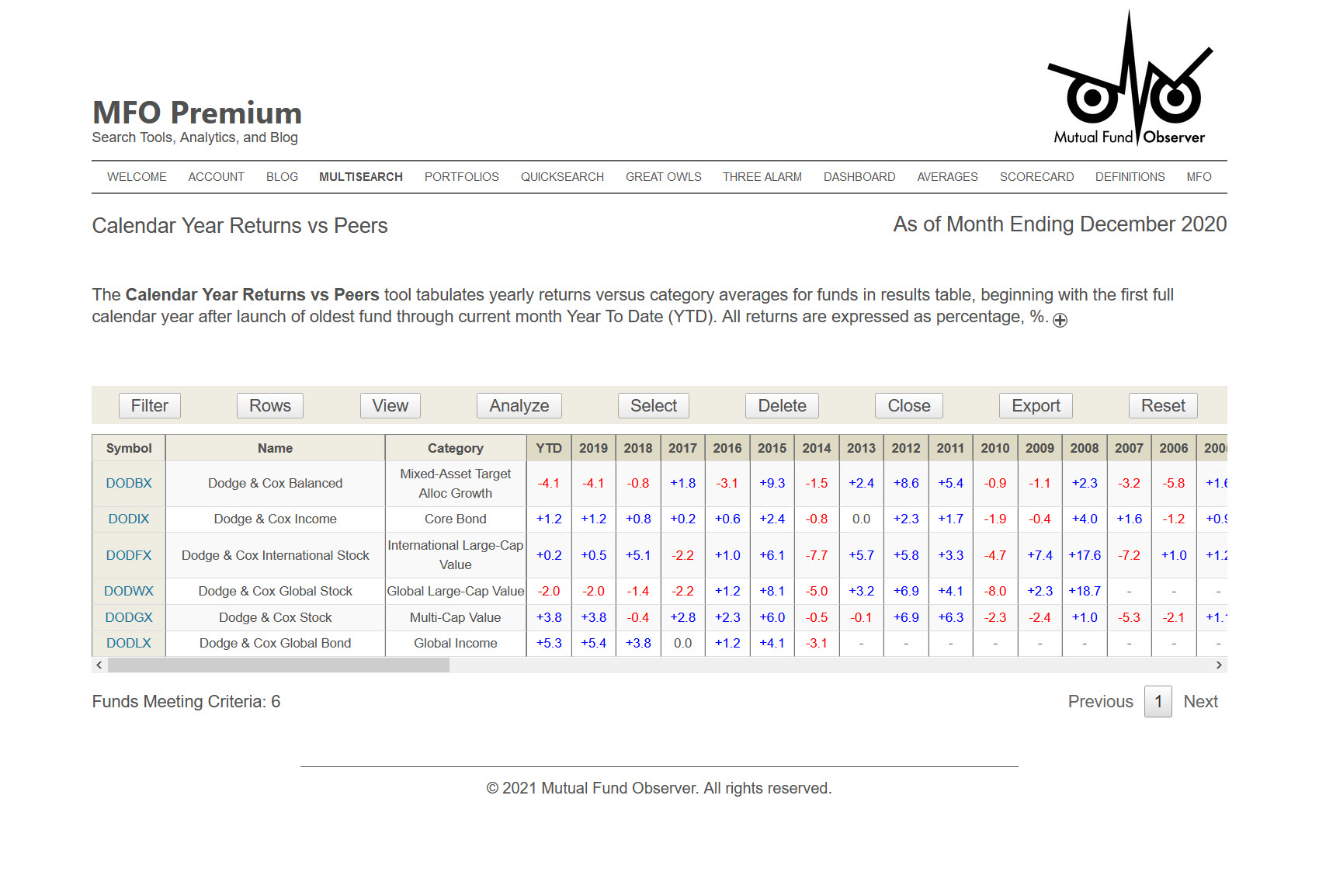Open the DODFX symbol link

click(129, 555)
